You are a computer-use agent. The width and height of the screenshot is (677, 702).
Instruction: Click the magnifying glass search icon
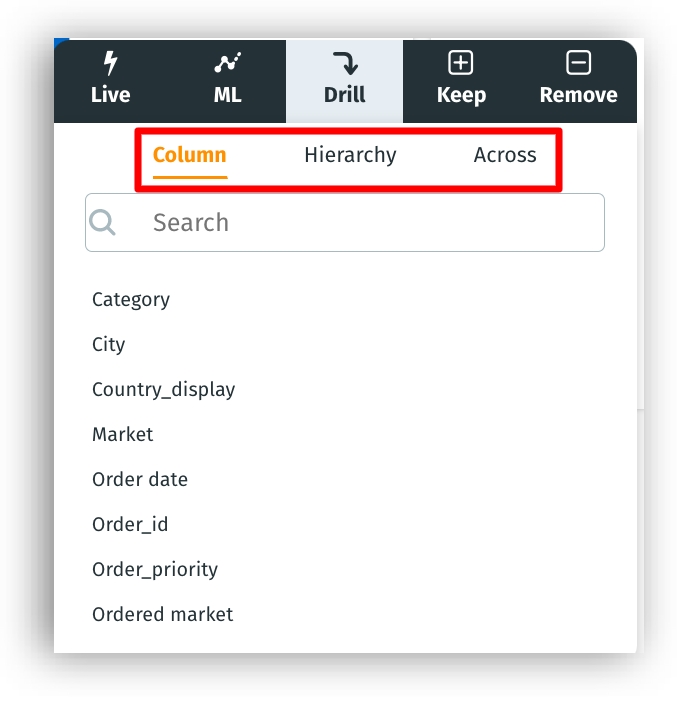(x=103, y=222)
